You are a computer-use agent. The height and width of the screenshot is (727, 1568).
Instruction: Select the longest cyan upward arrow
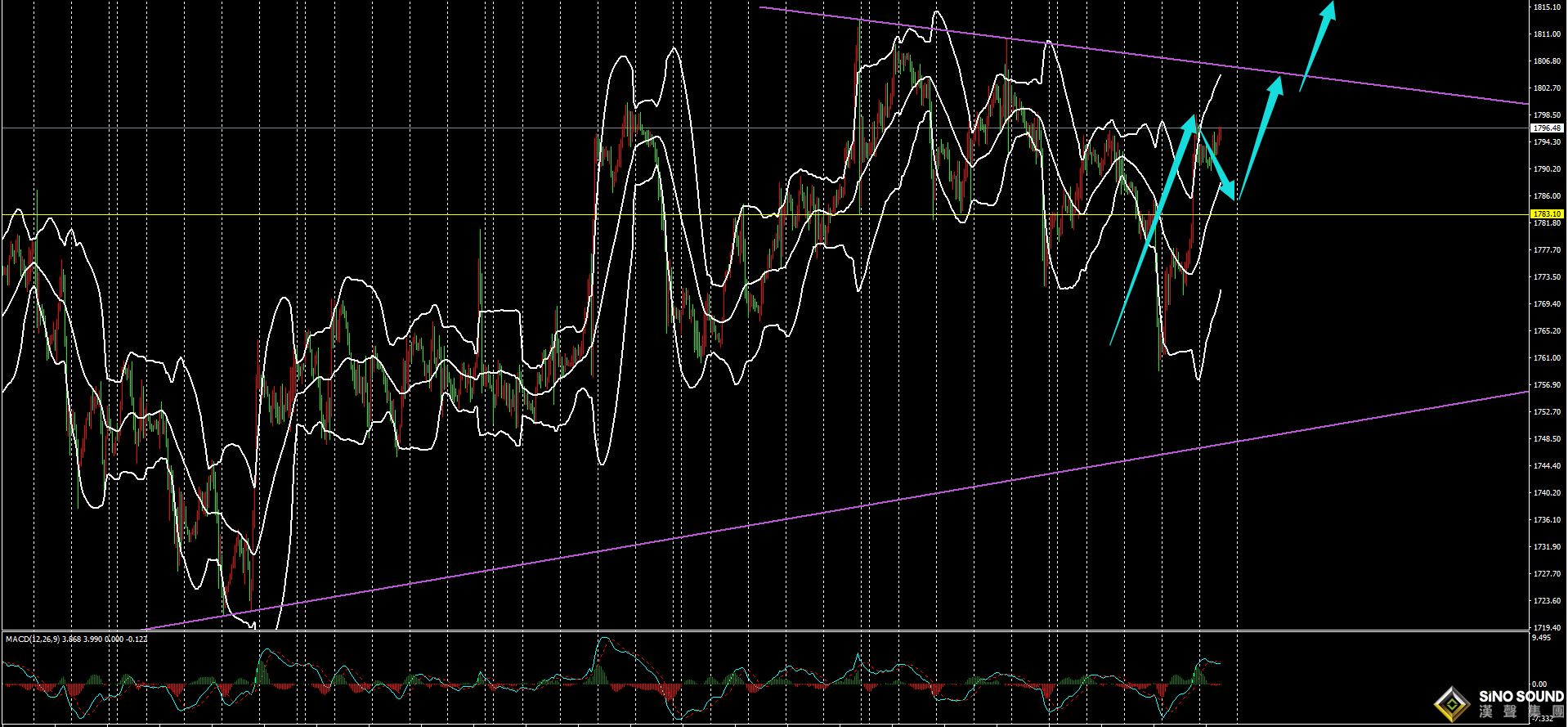click(x=1153, y=229)
